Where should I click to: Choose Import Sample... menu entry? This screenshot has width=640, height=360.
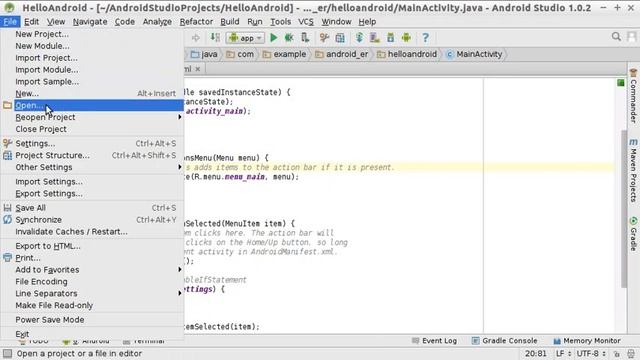tap(92, 82)
